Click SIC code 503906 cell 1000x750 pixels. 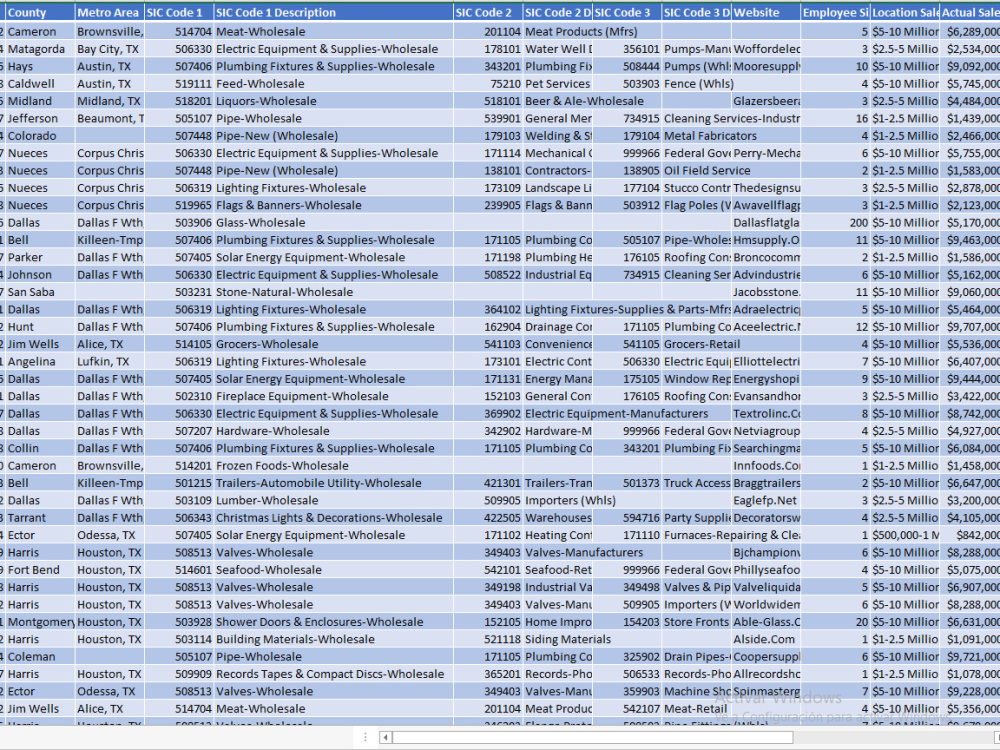(179, 223)
